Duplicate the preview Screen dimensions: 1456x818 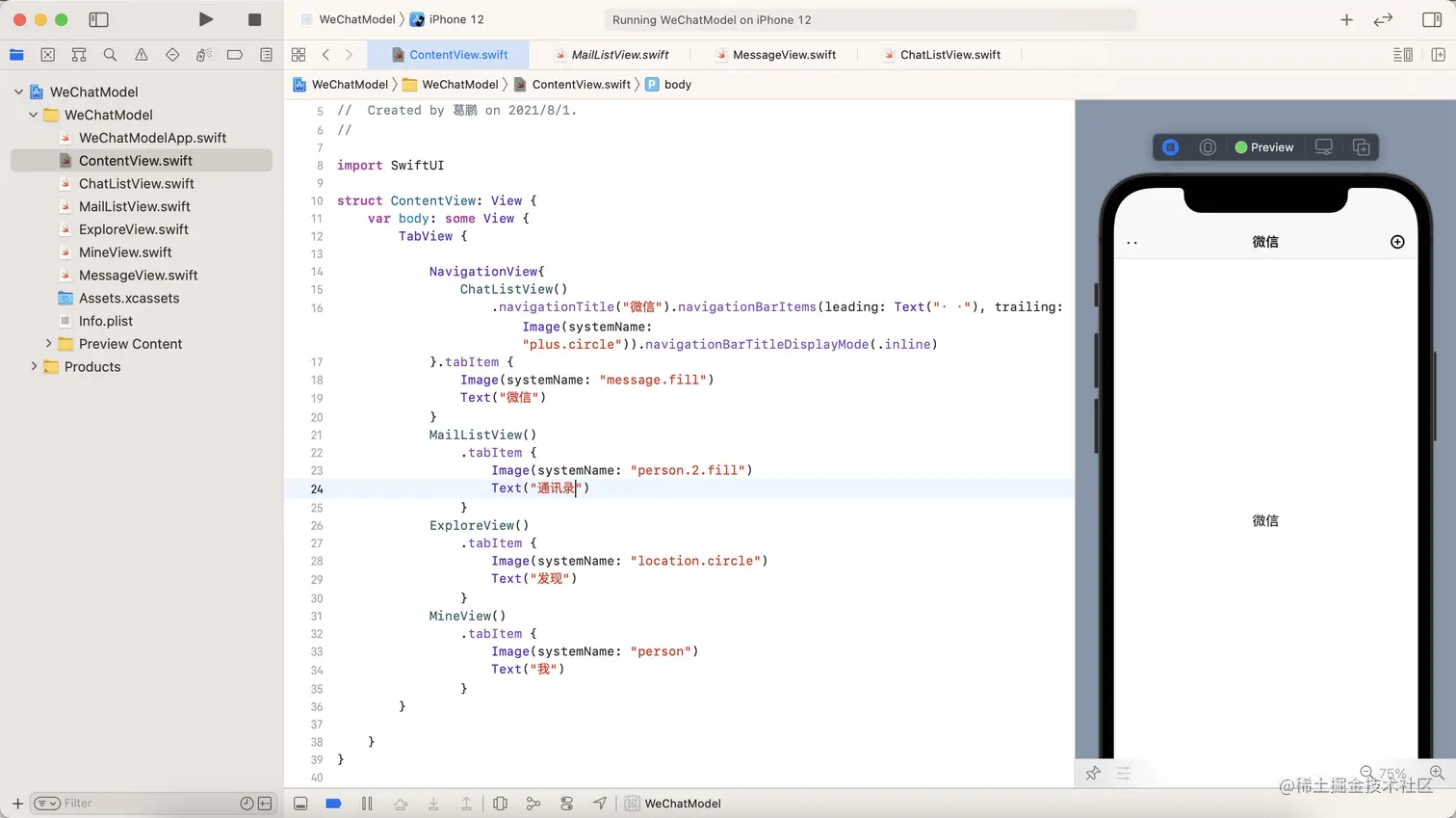(1361, 147)
